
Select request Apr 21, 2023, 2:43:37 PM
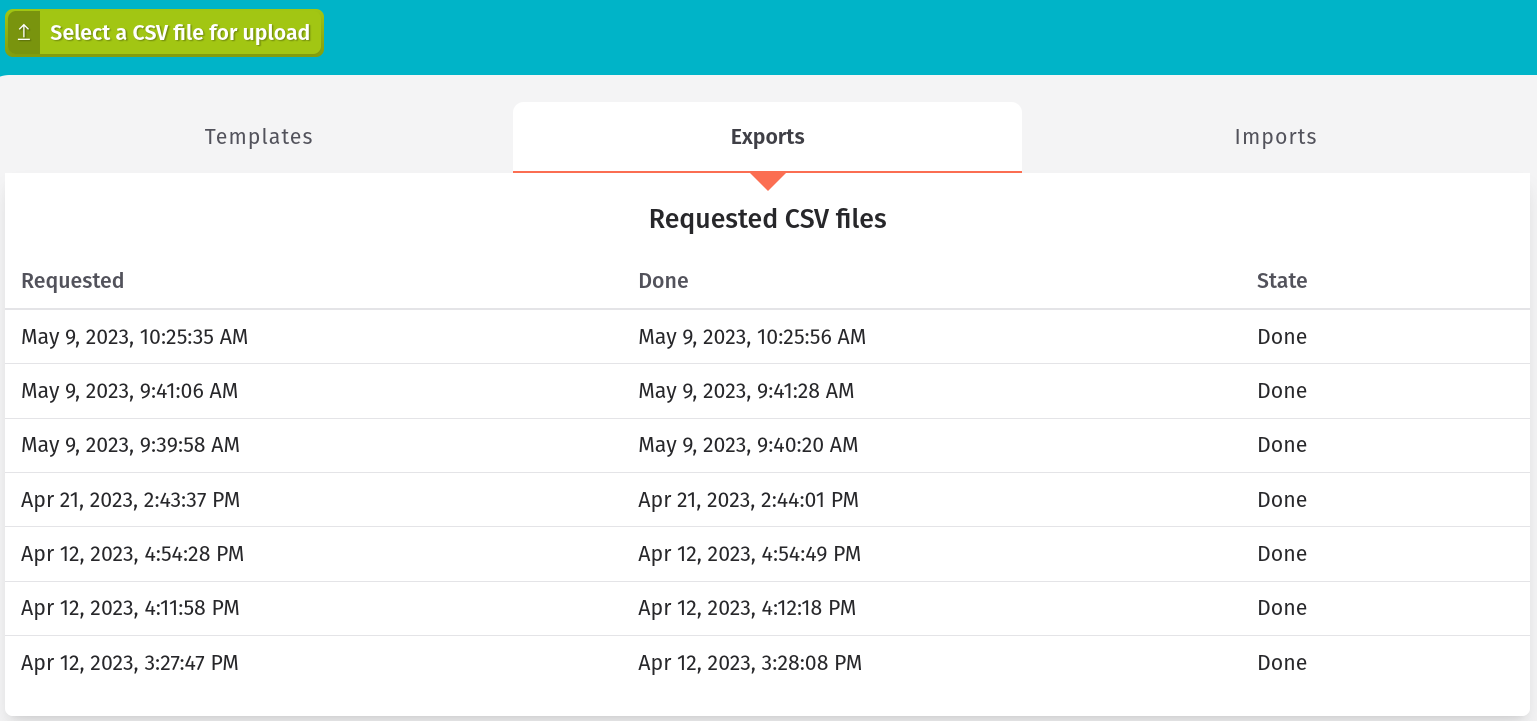click(x=131, y=500)
